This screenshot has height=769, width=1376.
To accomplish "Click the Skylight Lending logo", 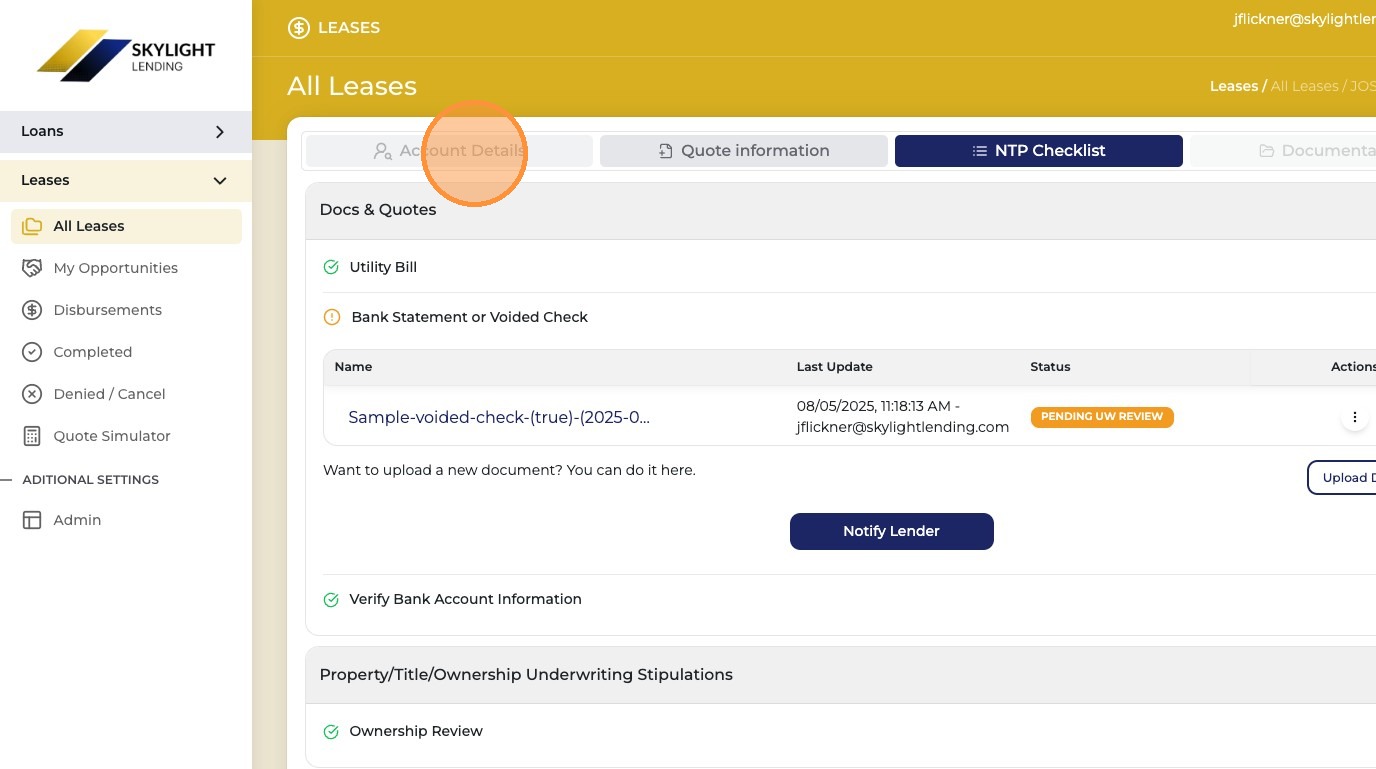I will coord(126,55).
